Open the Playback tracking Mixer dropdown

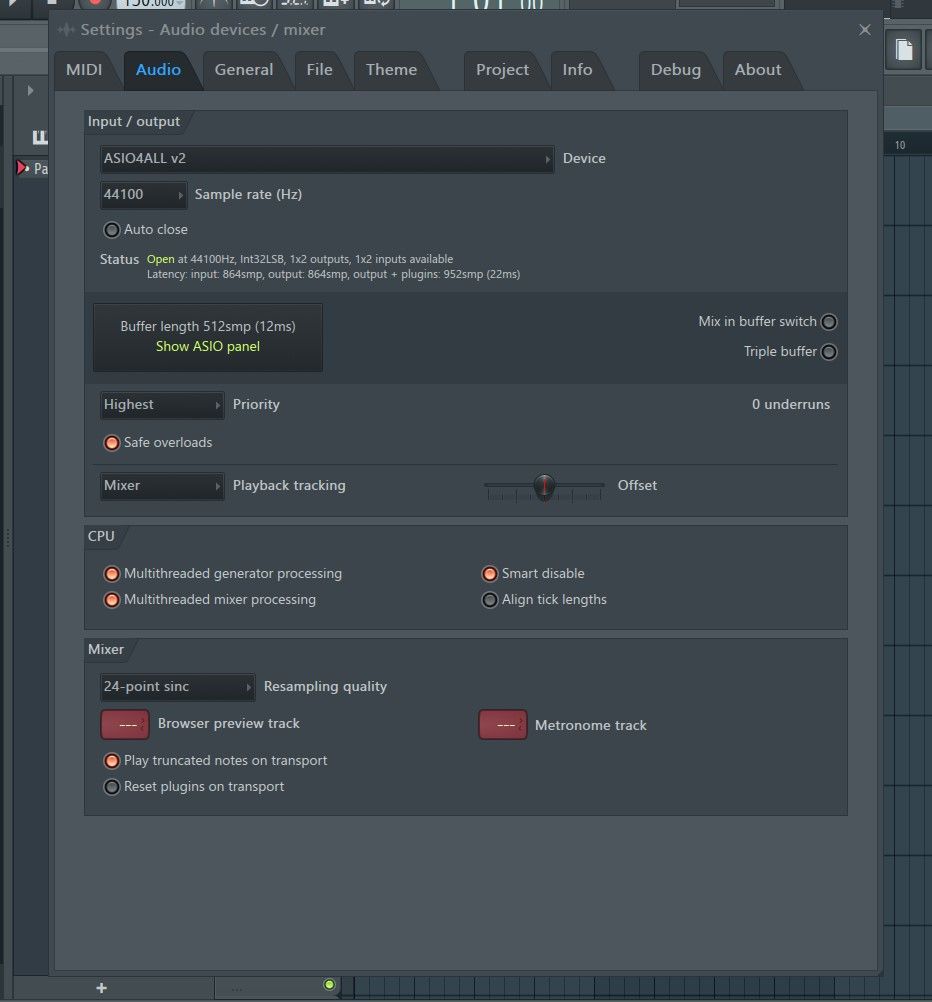pyautogui.click(x=162, y=486)
